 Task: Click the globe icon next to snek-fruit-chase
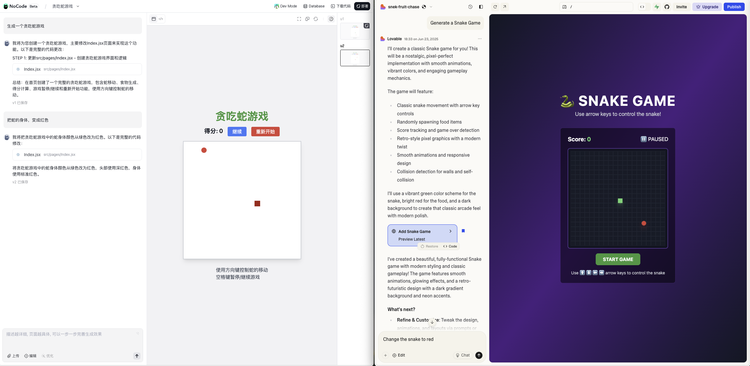click(x=424, y=7)
